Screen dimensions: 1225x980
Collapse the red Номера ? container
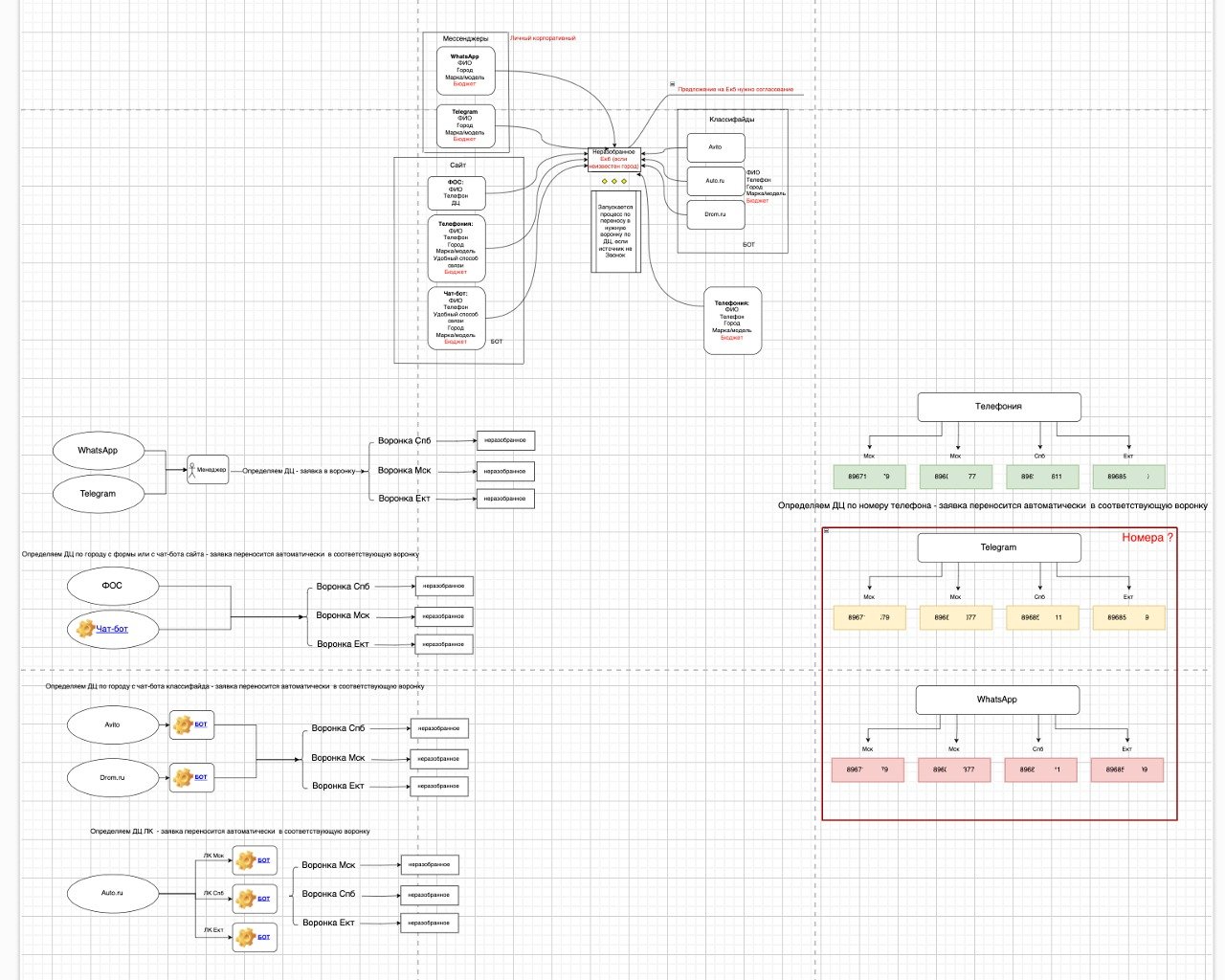[826, 531]
